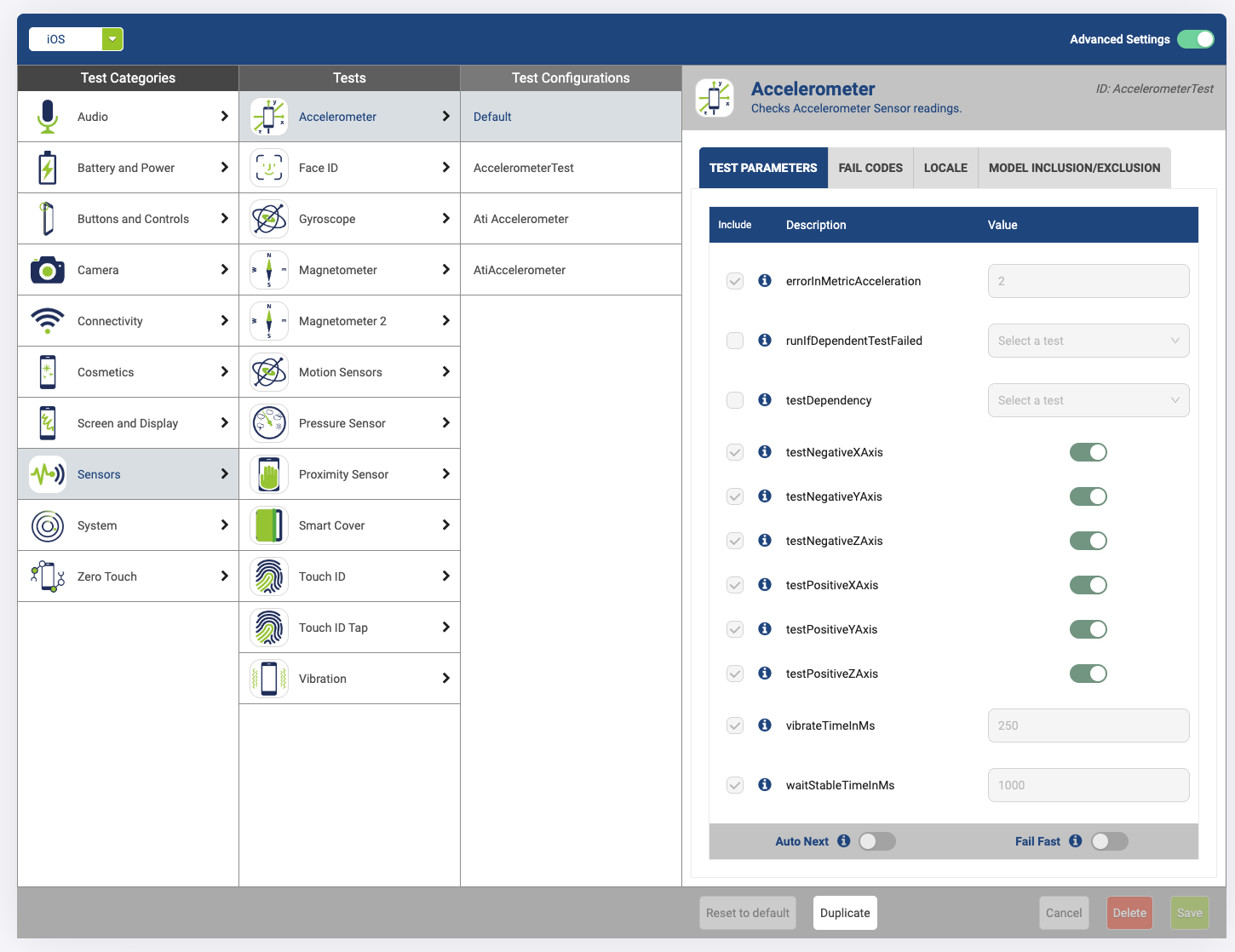Toggle the testPositiveZAxis switch
The image size is (1235, 952).
(1089, 674)
